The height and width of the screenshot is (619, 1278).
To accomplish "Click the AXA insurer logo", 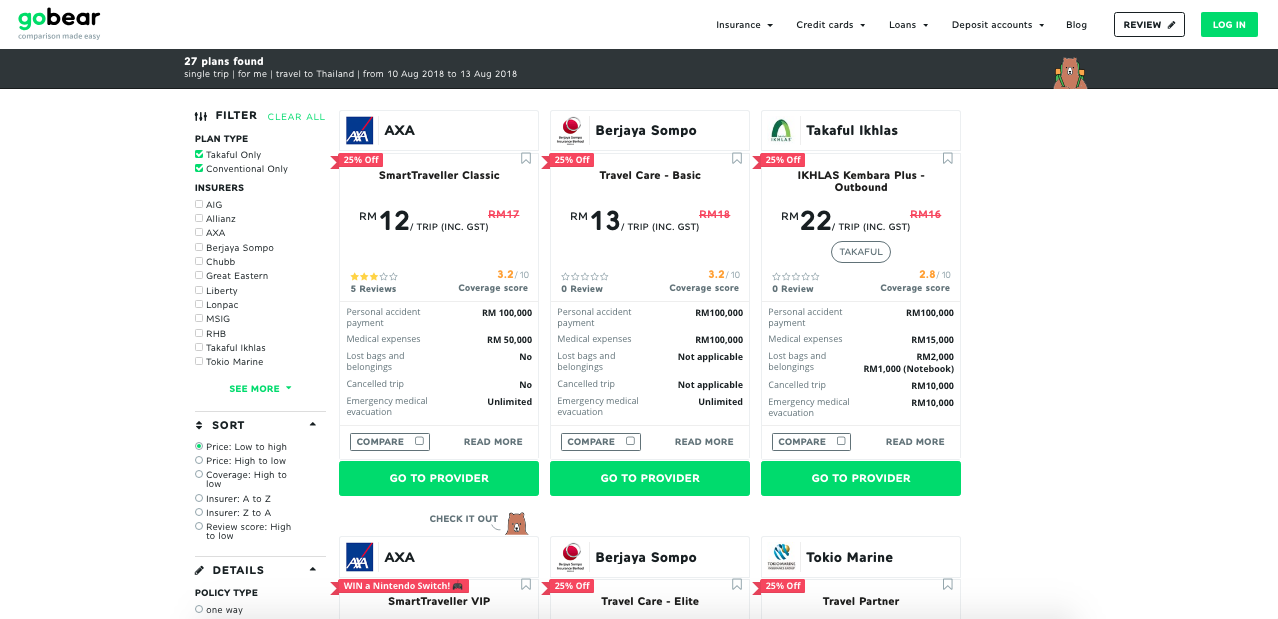I will (359, 130).
